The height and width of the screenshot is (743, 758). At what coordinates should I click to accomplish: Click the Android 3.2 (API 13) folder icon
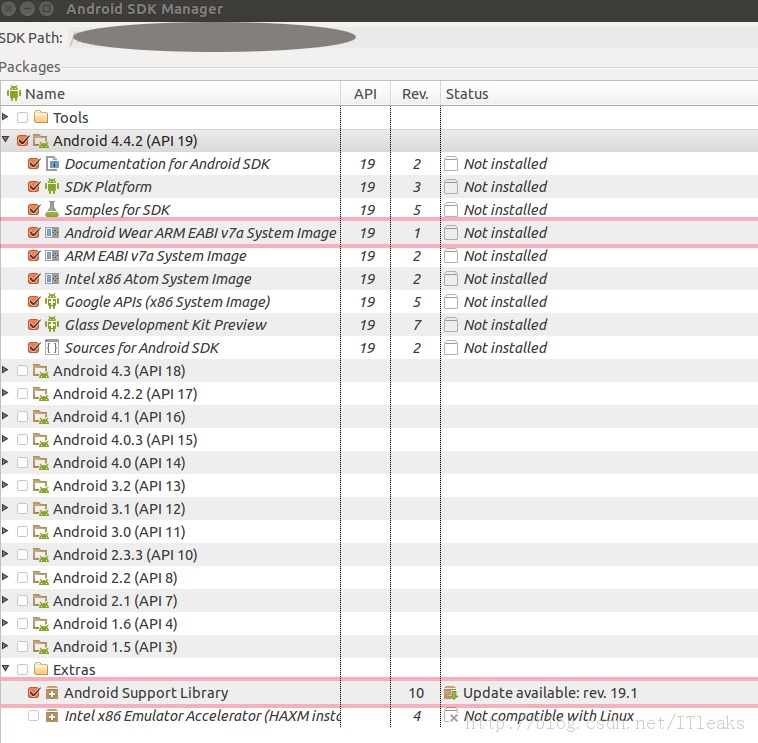41,486
